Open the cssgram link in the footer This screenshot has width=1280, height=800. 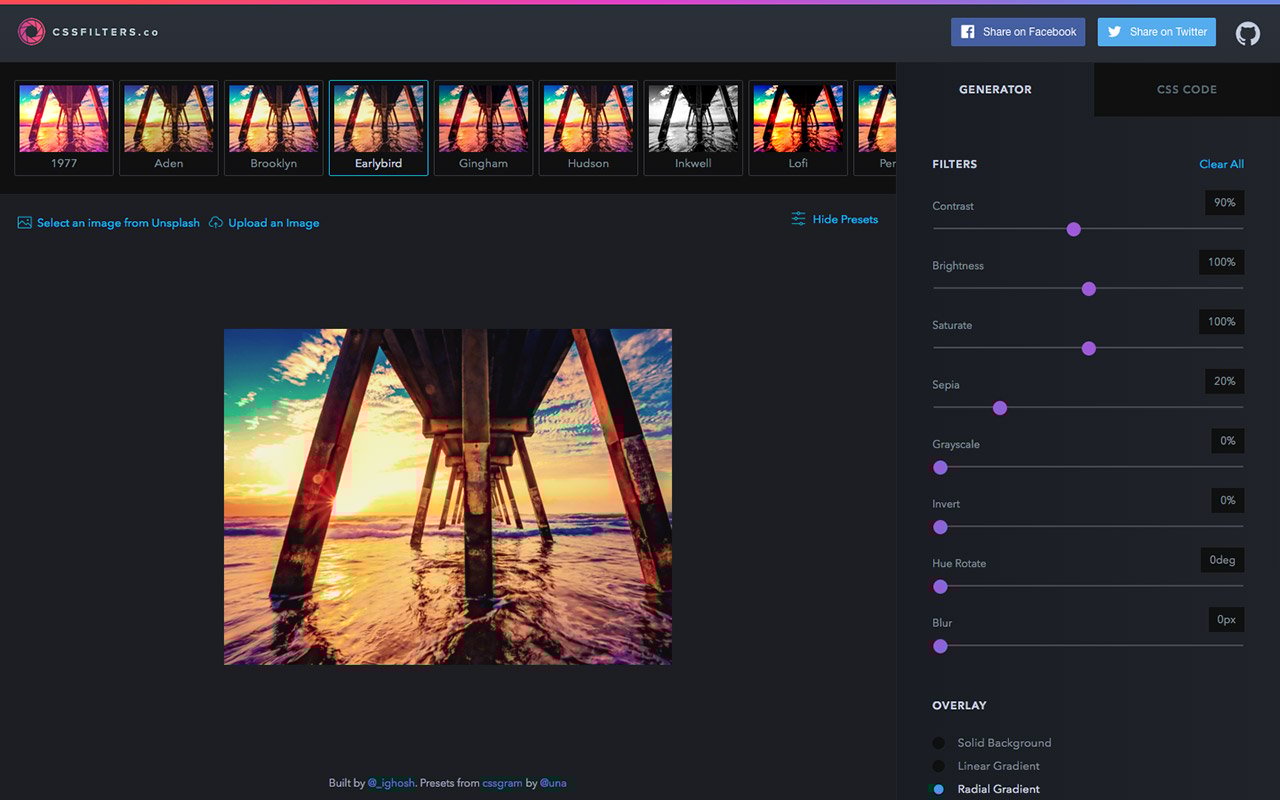tap(502, 783)
